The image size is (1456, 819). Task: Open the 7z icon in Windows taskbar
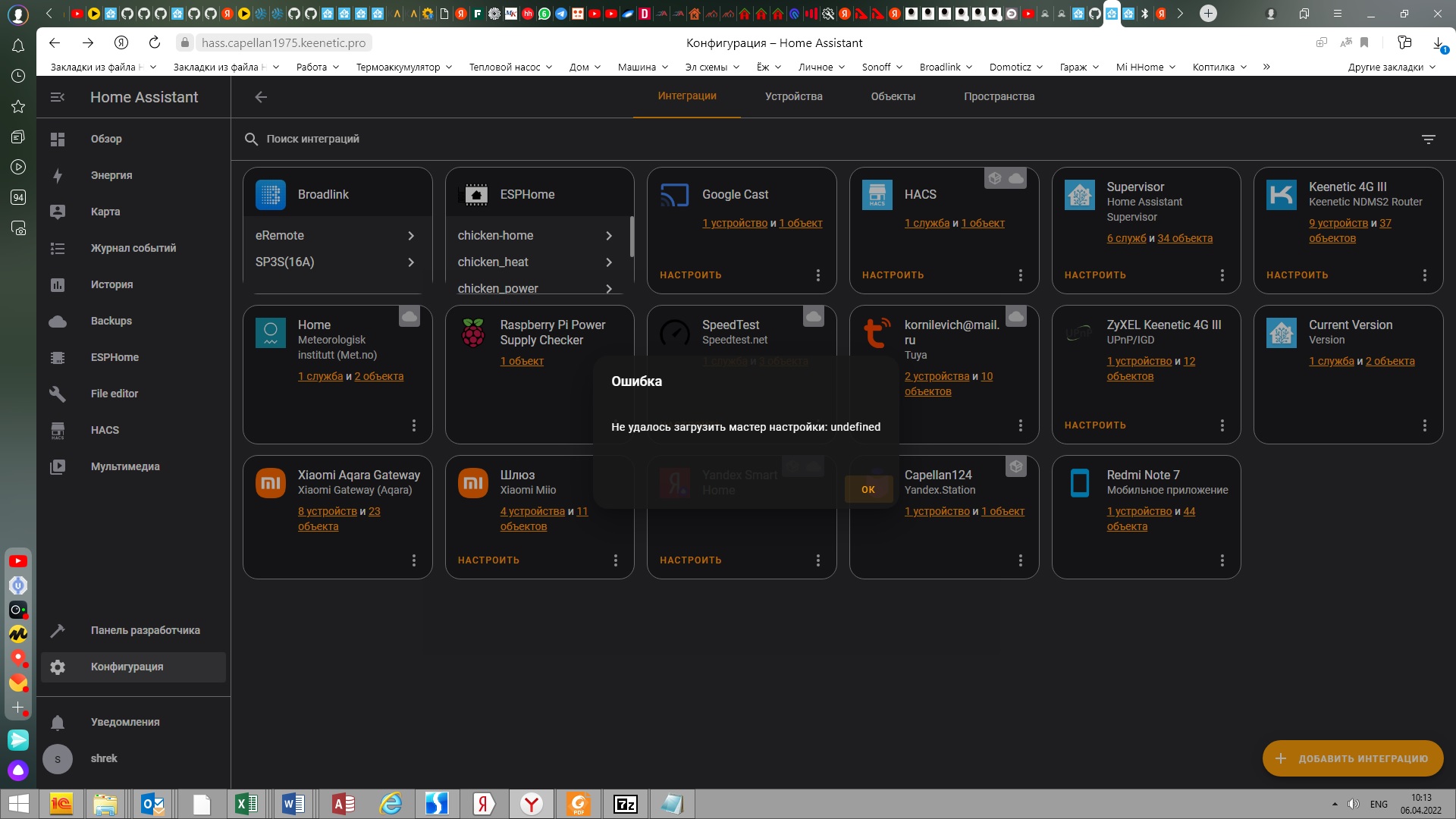(626, 804)
